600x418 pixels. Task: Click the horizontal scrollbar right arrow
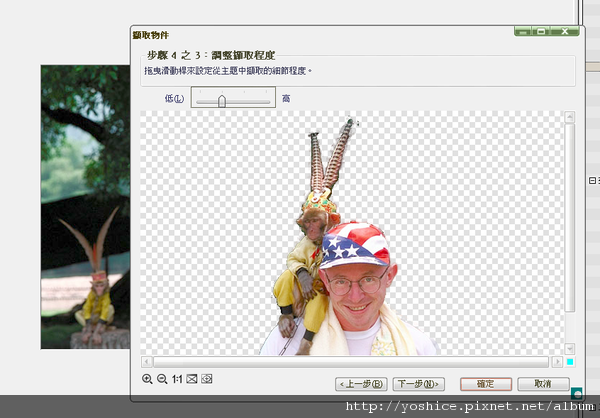pyautogui.click(x=557, y=362)
